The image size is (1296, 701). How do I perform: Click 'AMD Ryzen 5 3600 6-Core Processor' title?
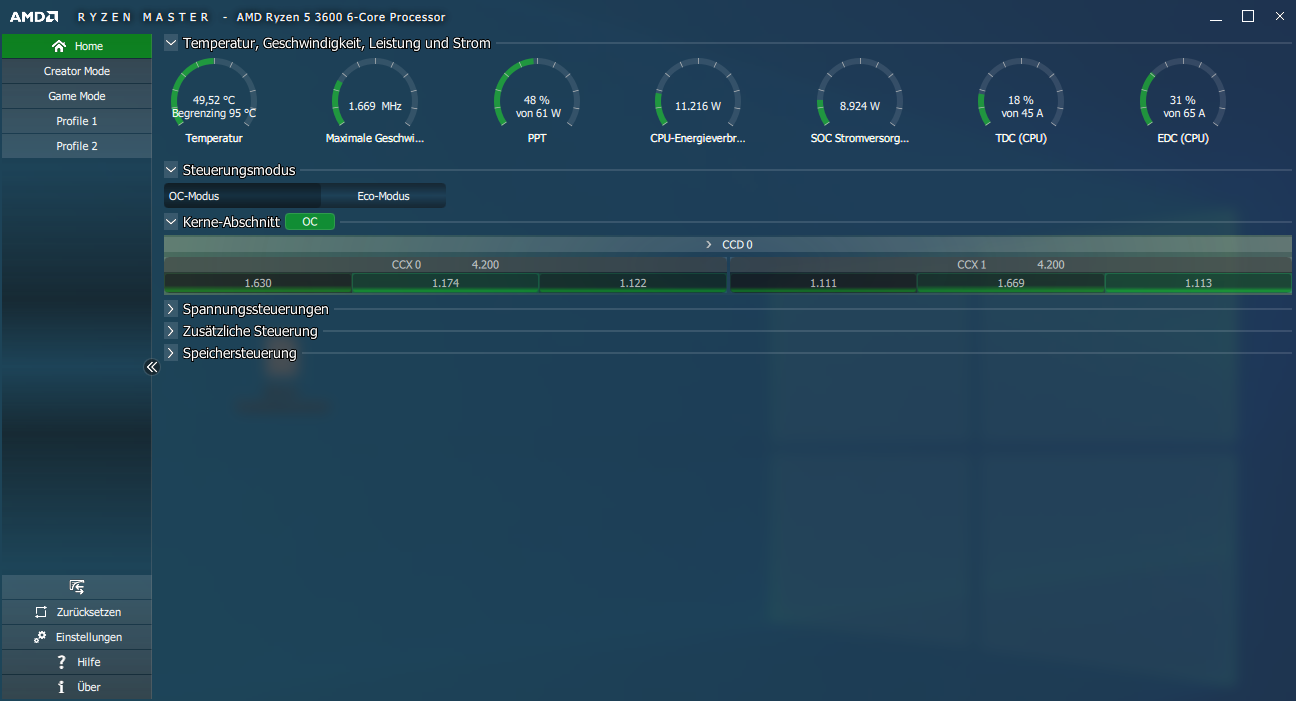tap(341, 17)
